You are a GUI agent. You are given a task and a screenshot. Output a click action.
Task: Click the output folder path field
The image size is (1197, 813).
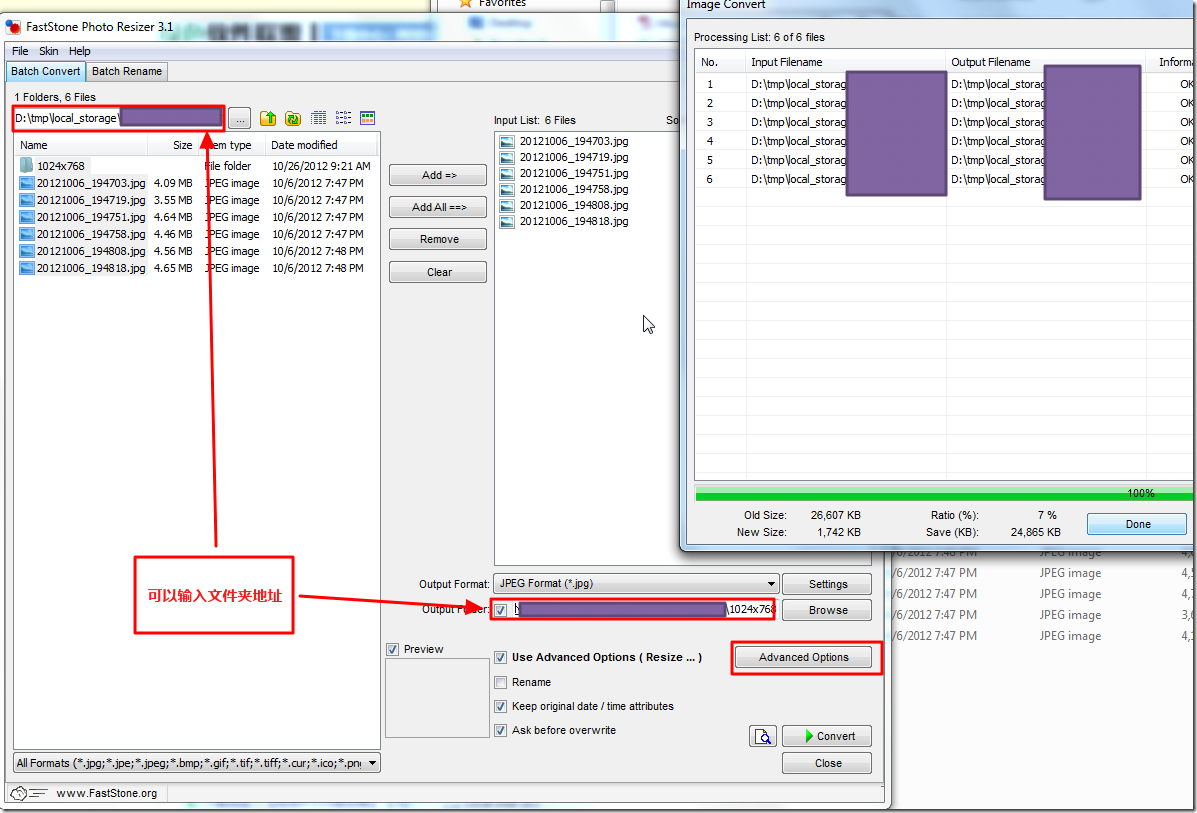pos(643,609)
